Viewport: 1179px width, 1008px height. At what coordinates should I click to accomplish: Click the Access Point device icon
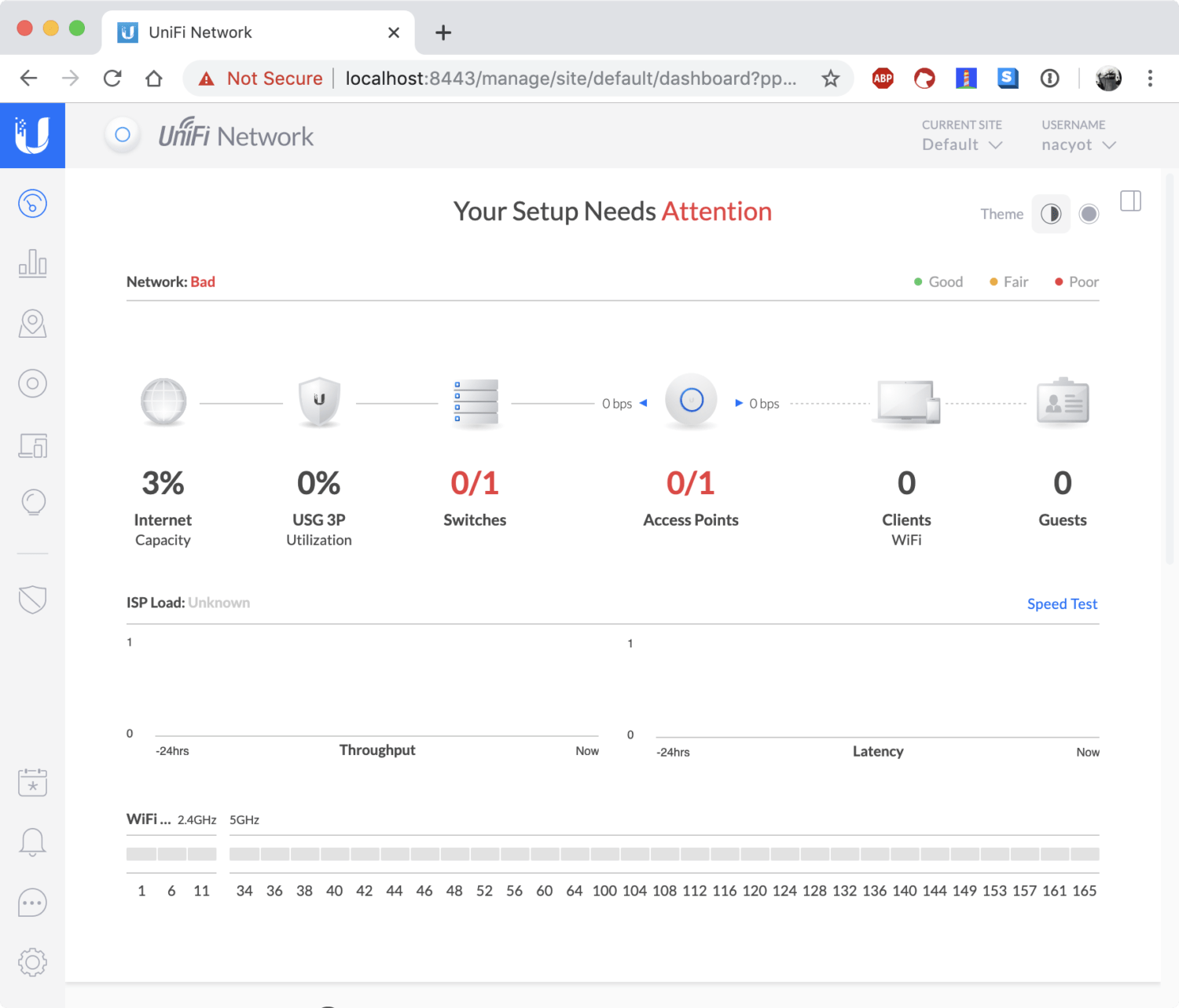tap(691, 401)
